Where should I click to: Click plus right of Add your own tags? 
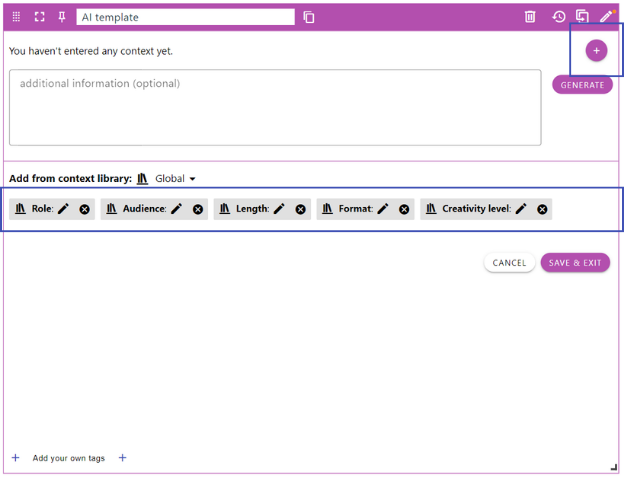click(123, 458)
